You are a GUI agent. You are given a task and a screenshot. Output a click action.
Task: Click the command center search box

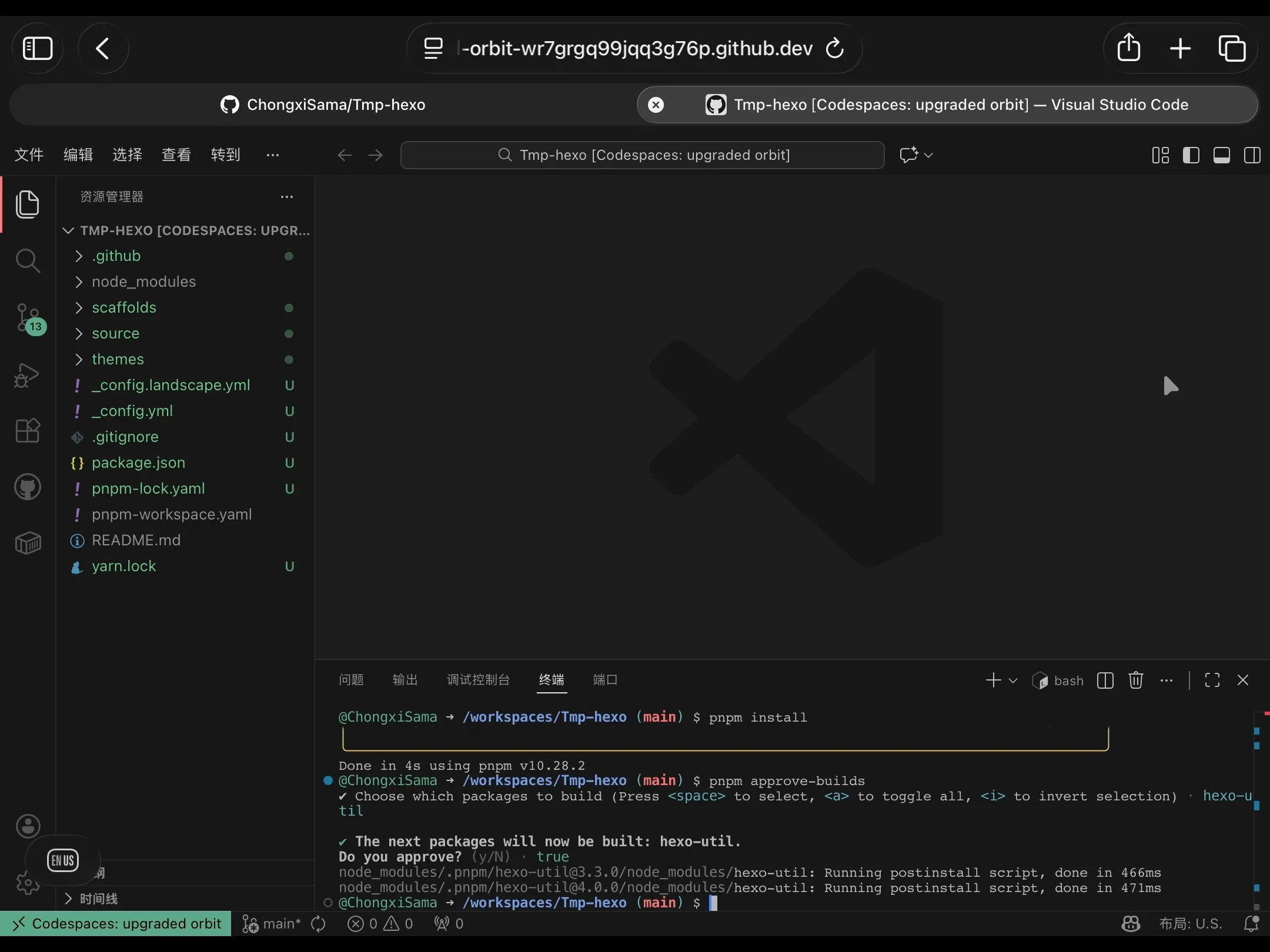click(642, 155)
